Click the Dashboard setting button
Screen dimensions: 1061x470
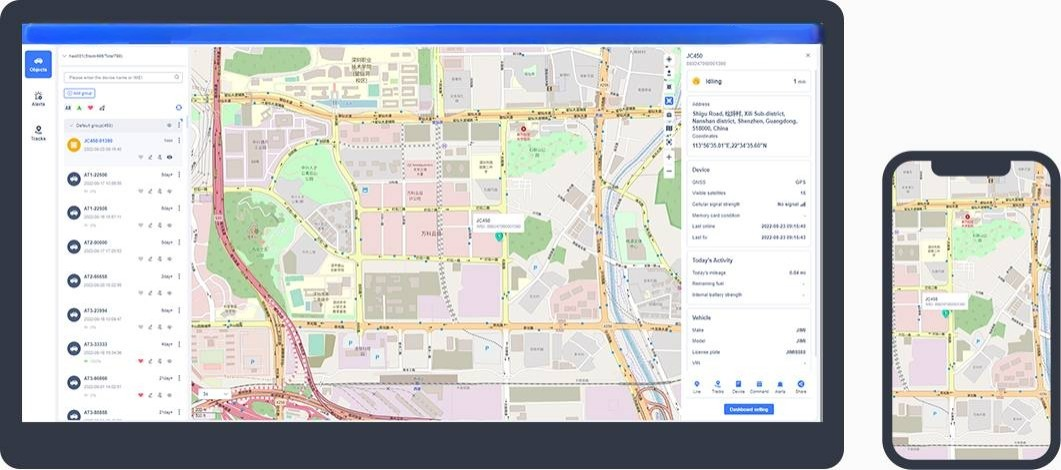pyautogui.click(x=748, y=409)
